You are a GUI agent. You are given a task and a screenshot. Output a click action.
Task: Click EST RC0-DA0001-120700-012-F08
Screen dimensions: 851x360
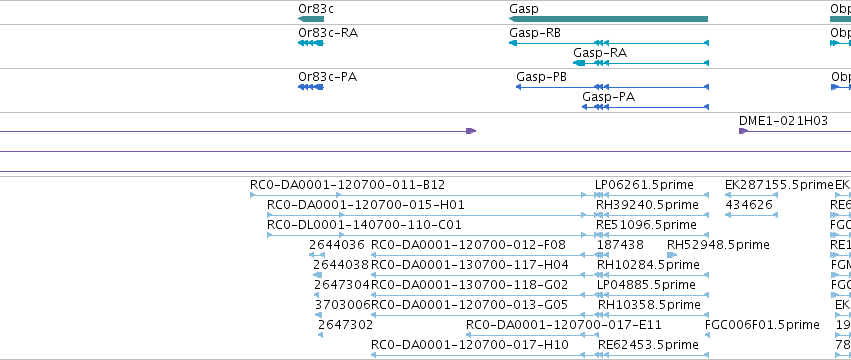point(468,245)
